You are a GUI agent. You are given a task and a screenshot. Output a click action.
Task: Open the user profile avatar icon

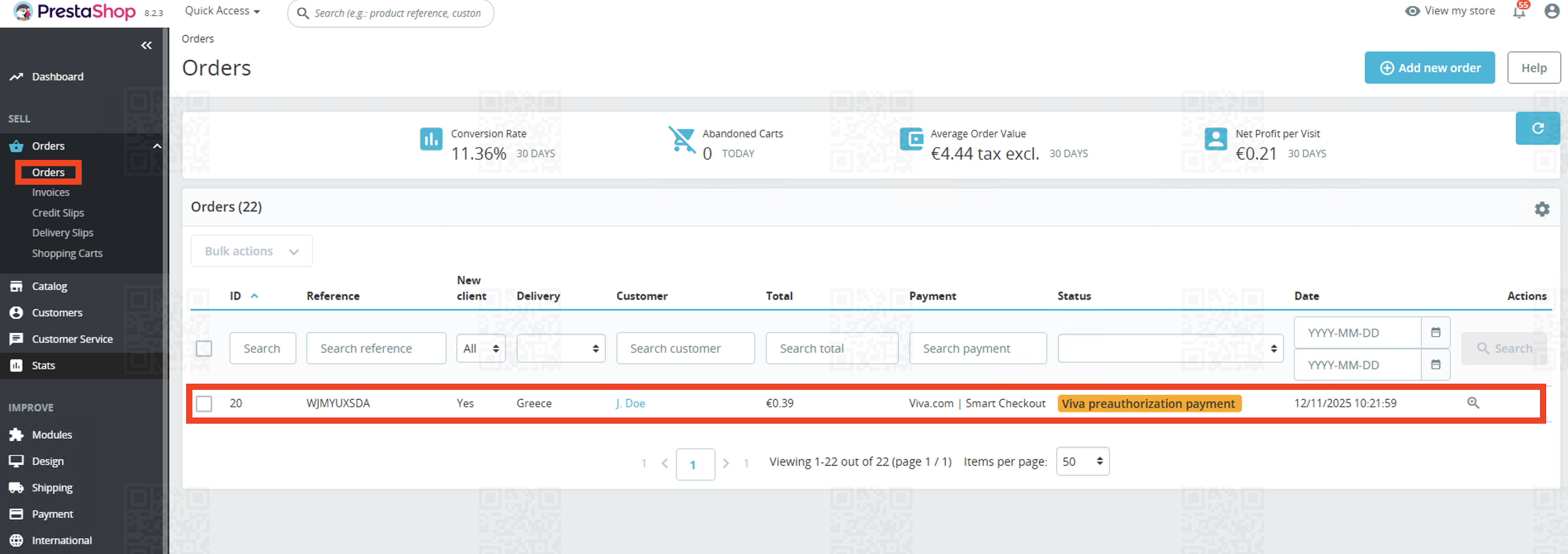tap(1552, 12)
